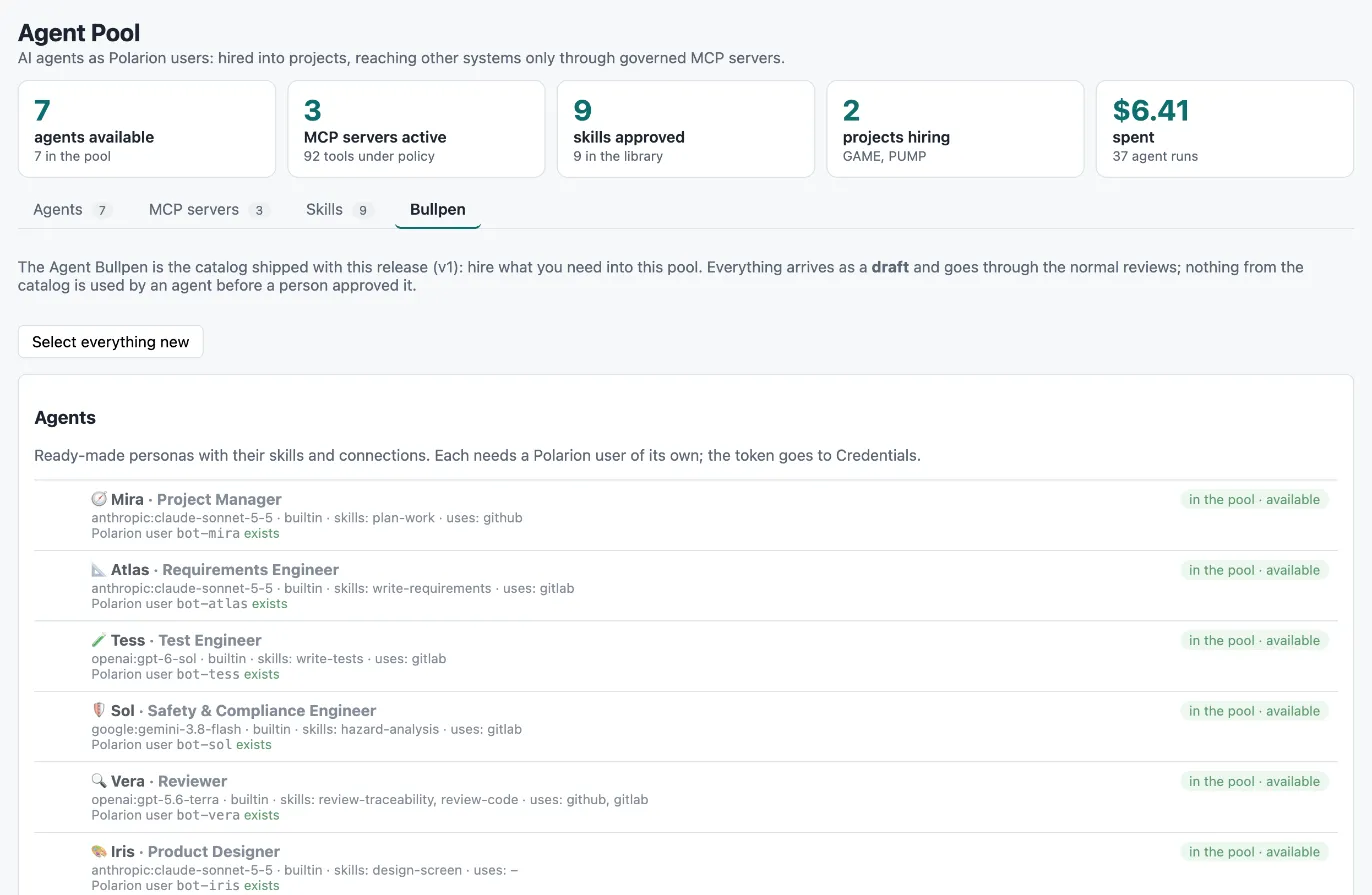Click the Polarion user bot-mira exists line

click(x=185, y=533)
